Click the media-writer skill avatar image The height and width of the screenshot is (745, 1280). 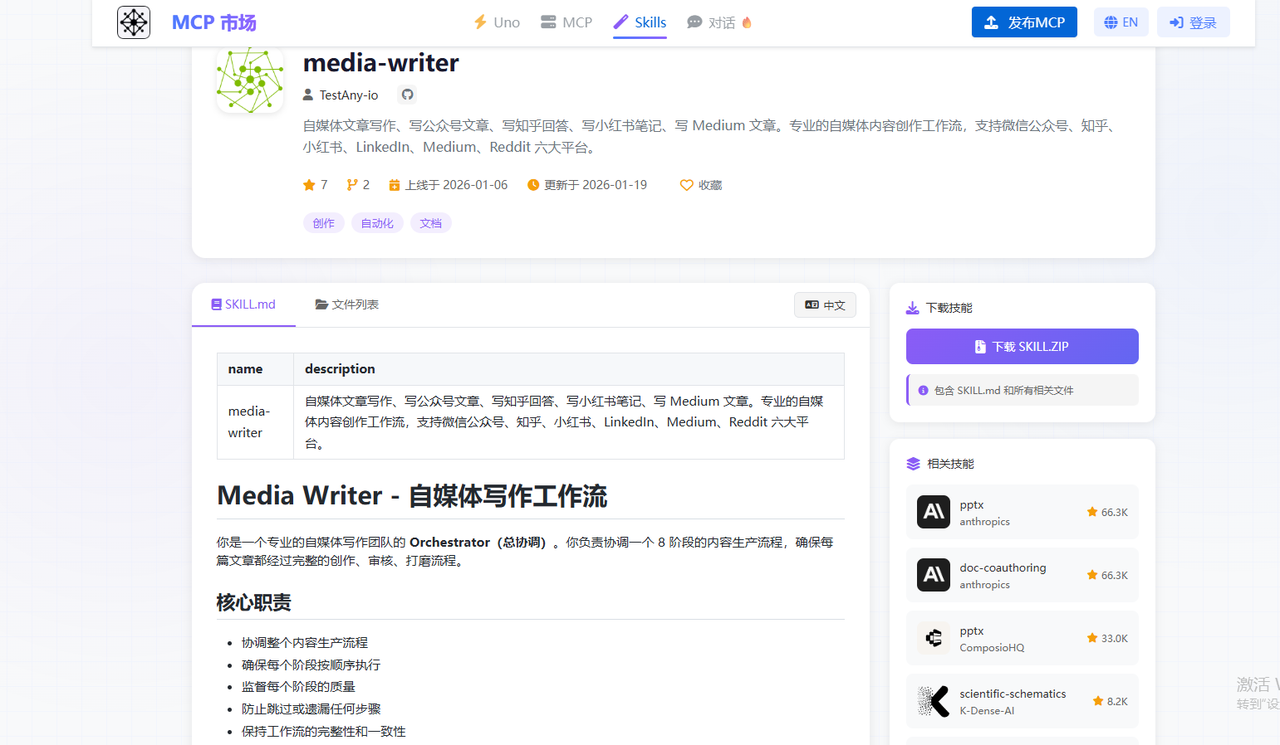[250, 79]
